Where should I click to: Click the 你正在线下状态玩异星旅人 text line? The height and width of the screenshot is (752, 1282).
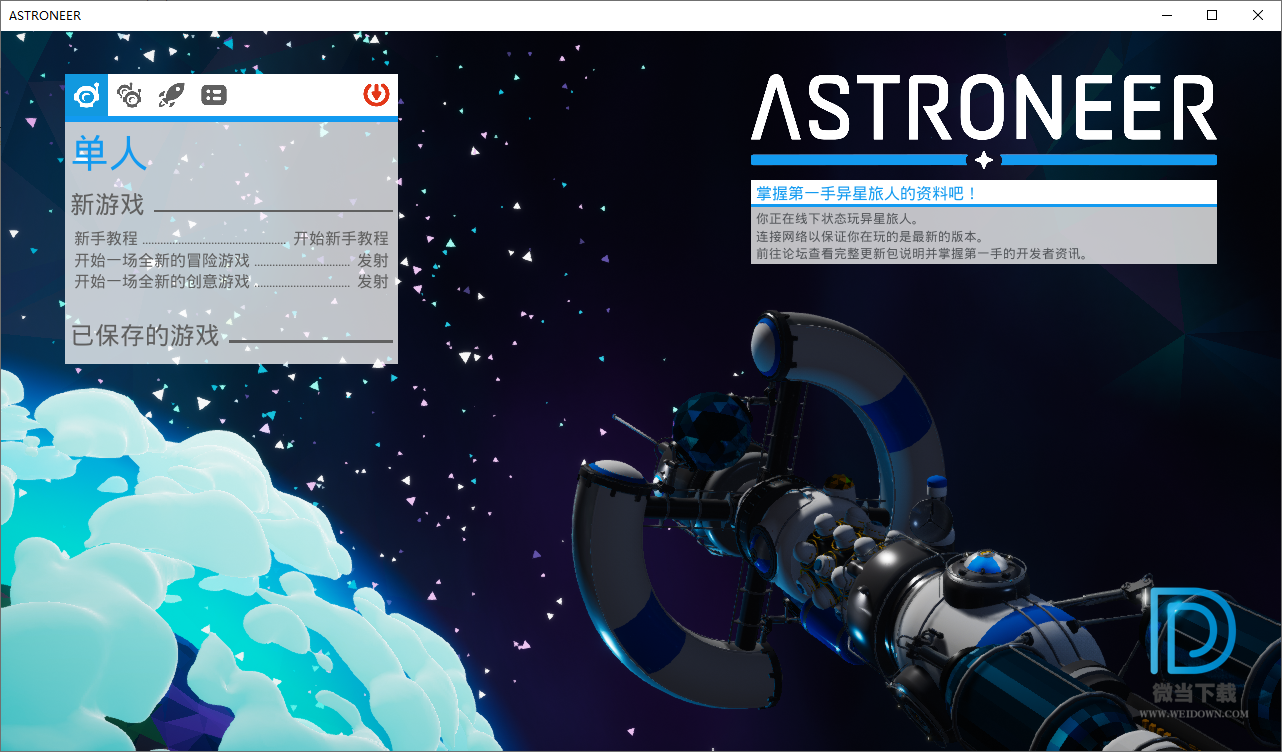click(837, 218)
